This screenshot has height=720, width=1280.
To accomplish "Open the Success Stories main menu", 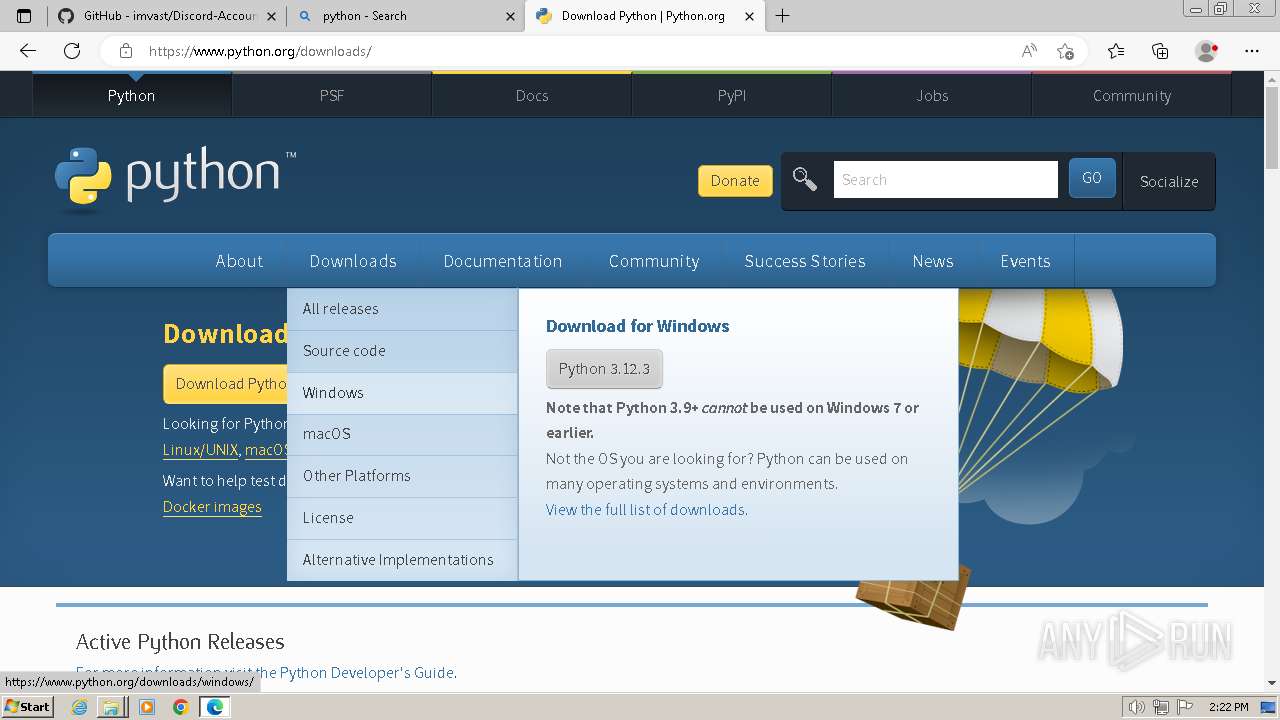I will click(x=805, y=261).
